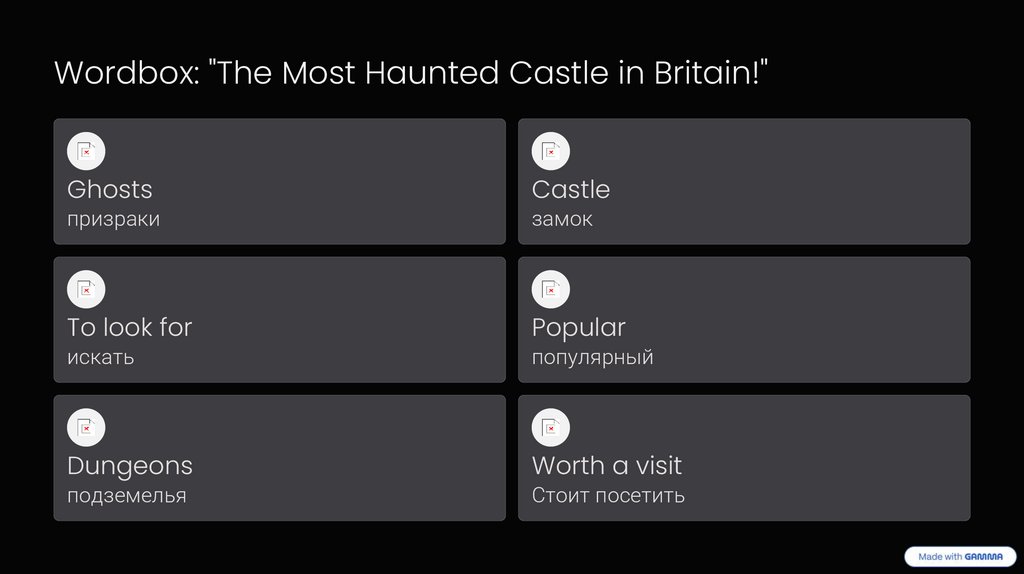Click the Gamma logo text
The image size is (1024, 574).
(984, 557)
